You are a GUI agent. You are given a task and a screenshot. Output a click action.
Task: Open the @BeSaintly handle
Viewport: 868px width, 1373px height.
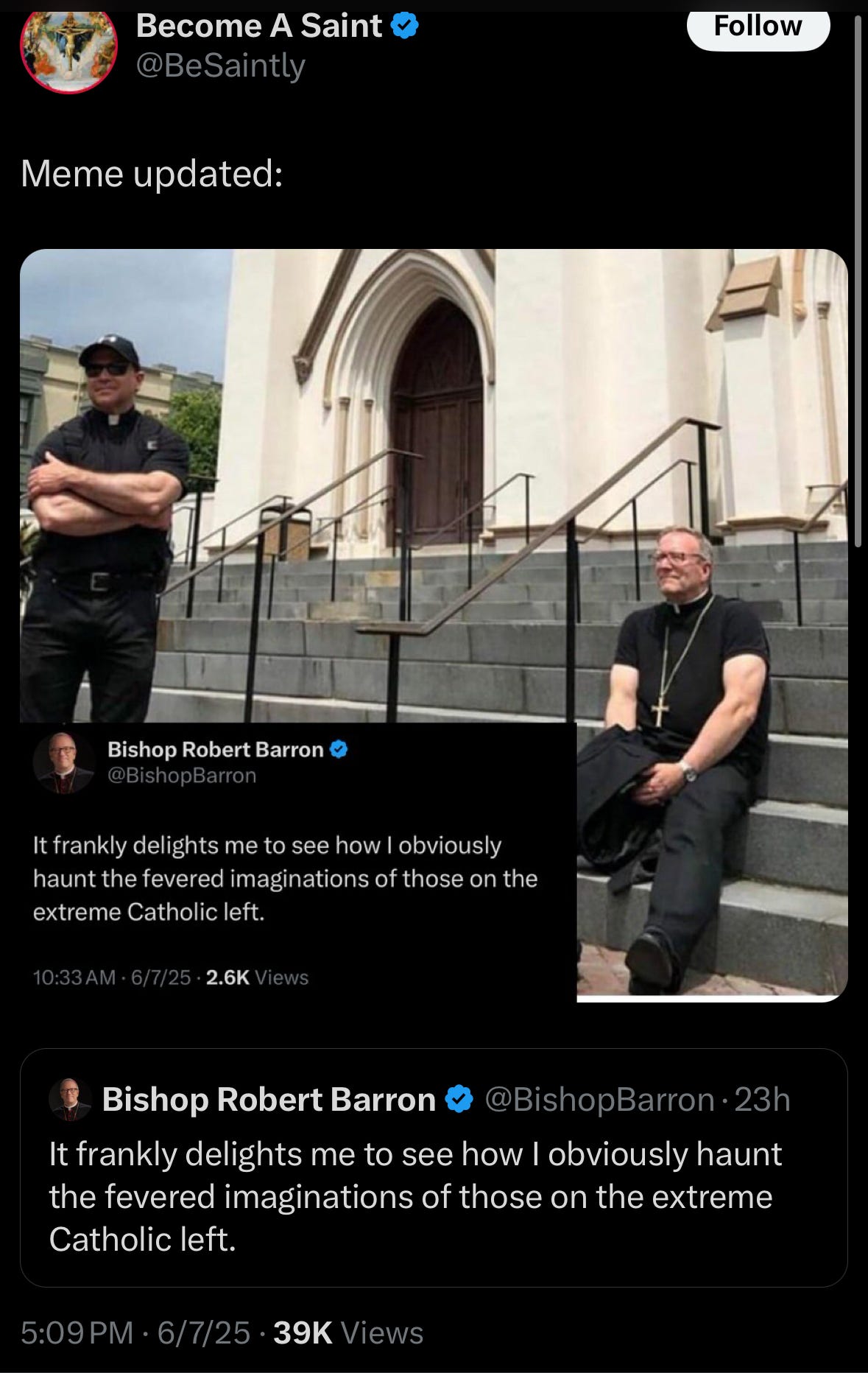click(x=220, y=66)
